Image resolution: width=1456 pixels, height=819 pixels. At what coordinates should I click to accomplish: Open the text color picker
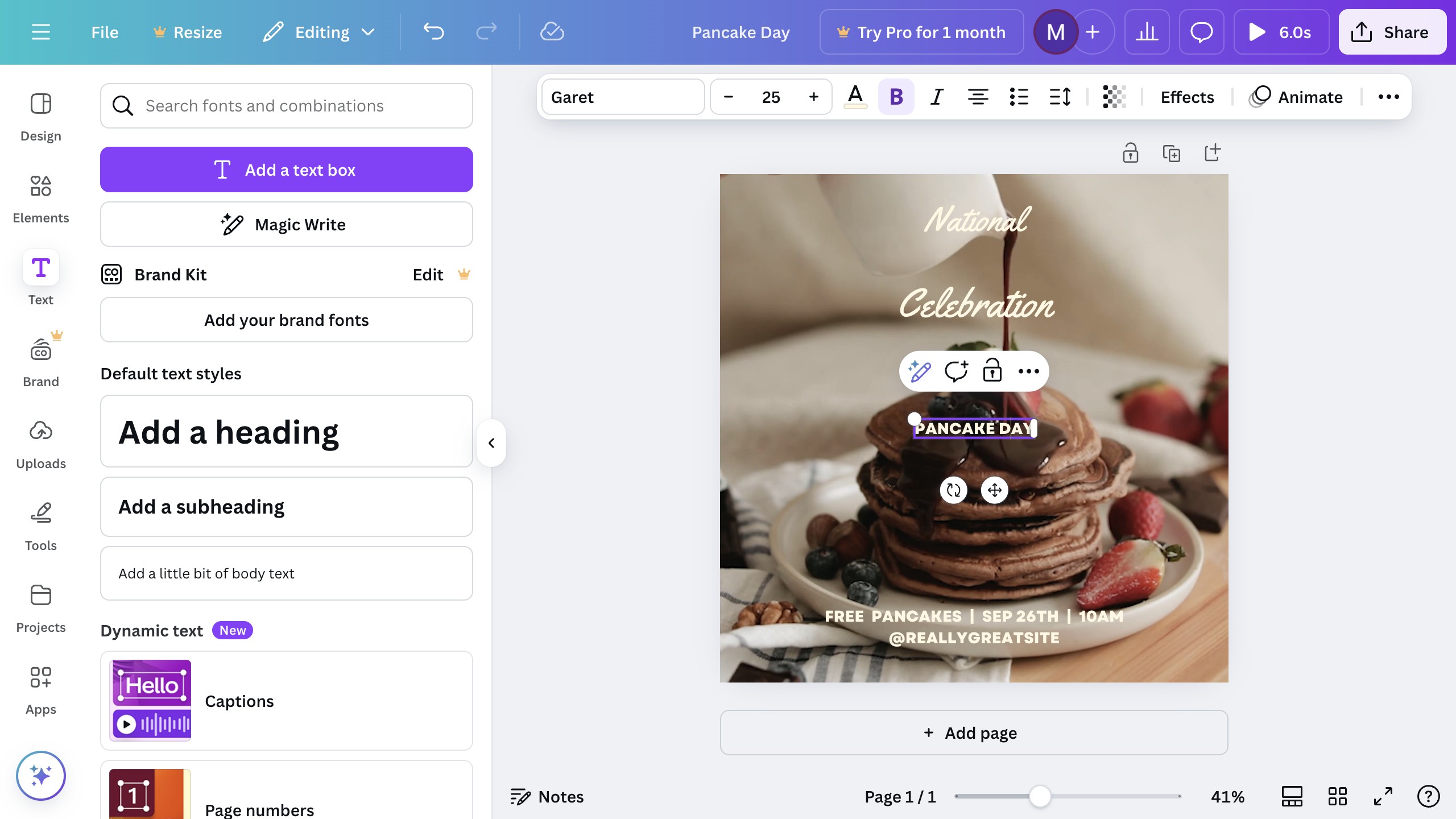855,97
